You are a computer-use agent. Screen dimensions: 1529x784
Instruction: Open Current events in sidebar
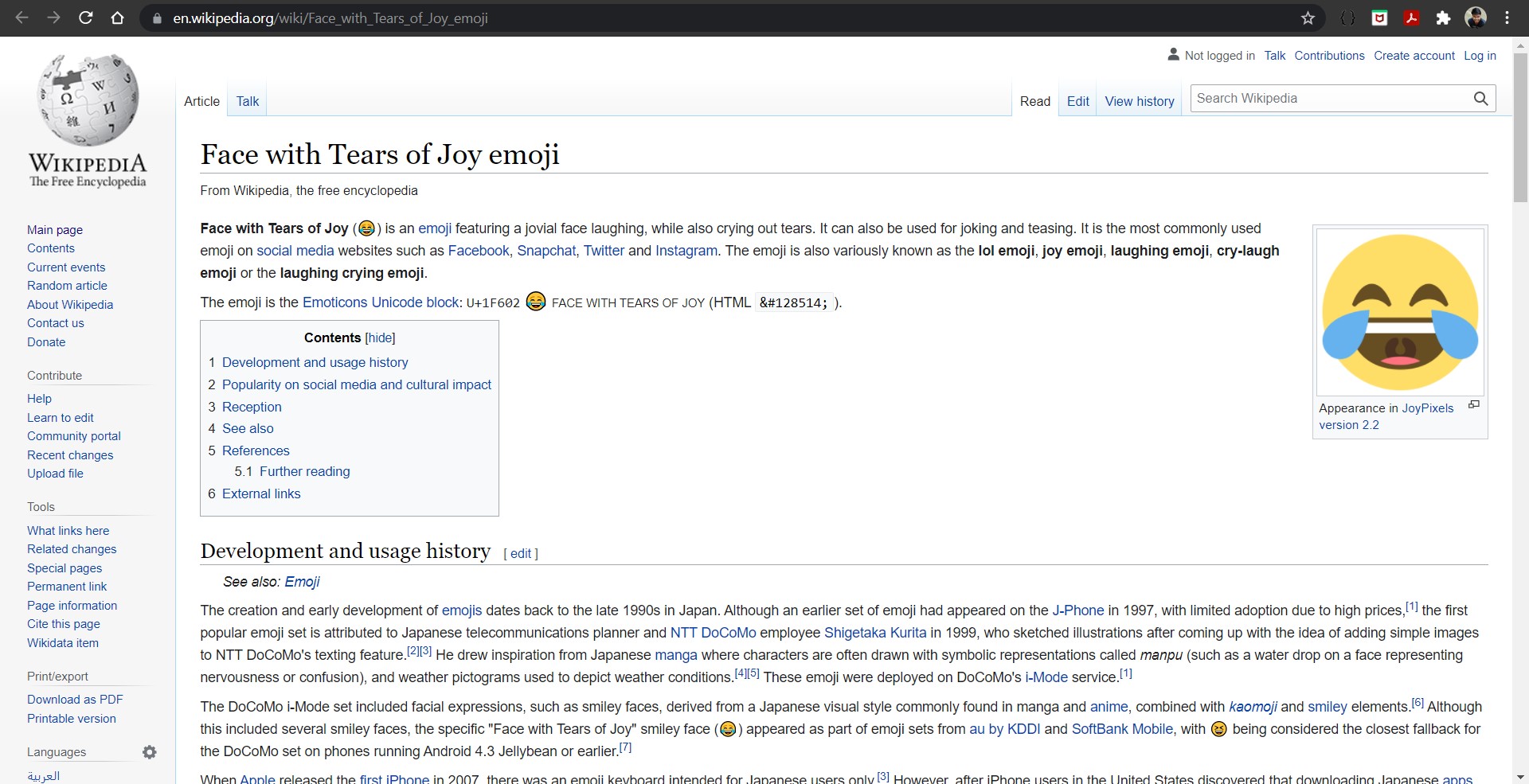(x=66, y=267)
